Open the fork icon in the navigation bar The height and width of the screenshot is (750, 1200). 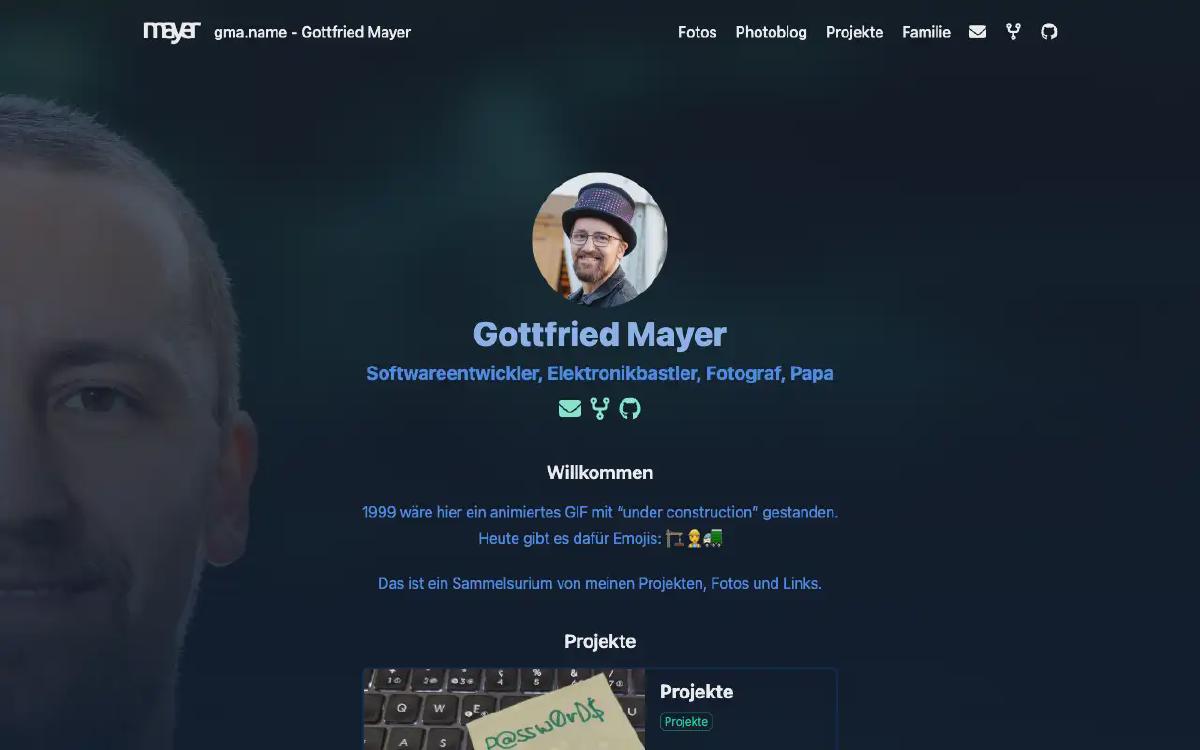pyautogui.click(x=1013, y=32)
